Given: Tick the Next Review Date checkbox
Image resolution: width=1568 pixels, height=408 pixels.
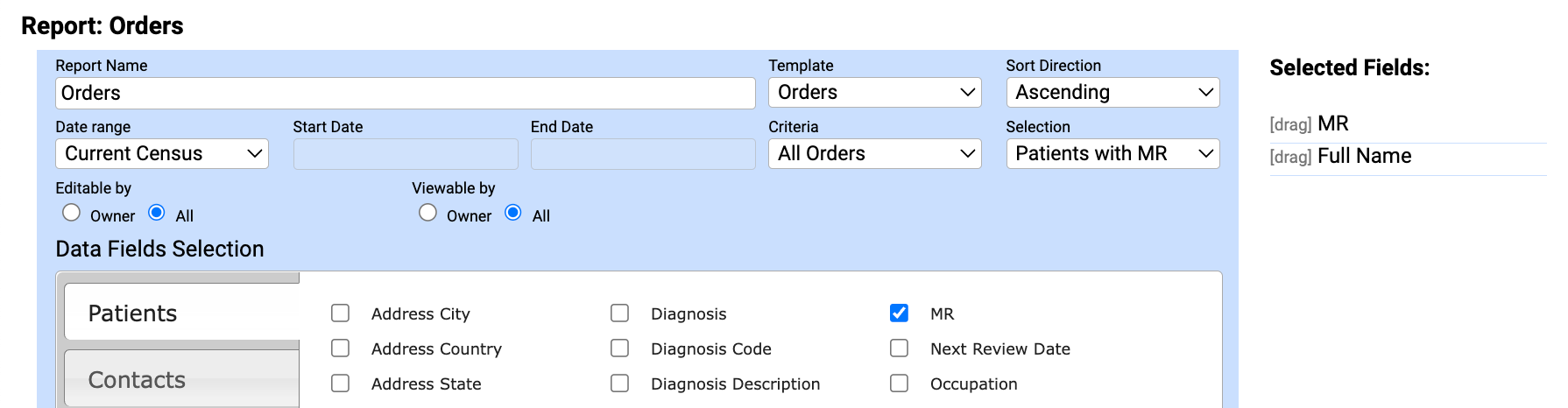Looking at the screenshot, I should tap(899, 348).
